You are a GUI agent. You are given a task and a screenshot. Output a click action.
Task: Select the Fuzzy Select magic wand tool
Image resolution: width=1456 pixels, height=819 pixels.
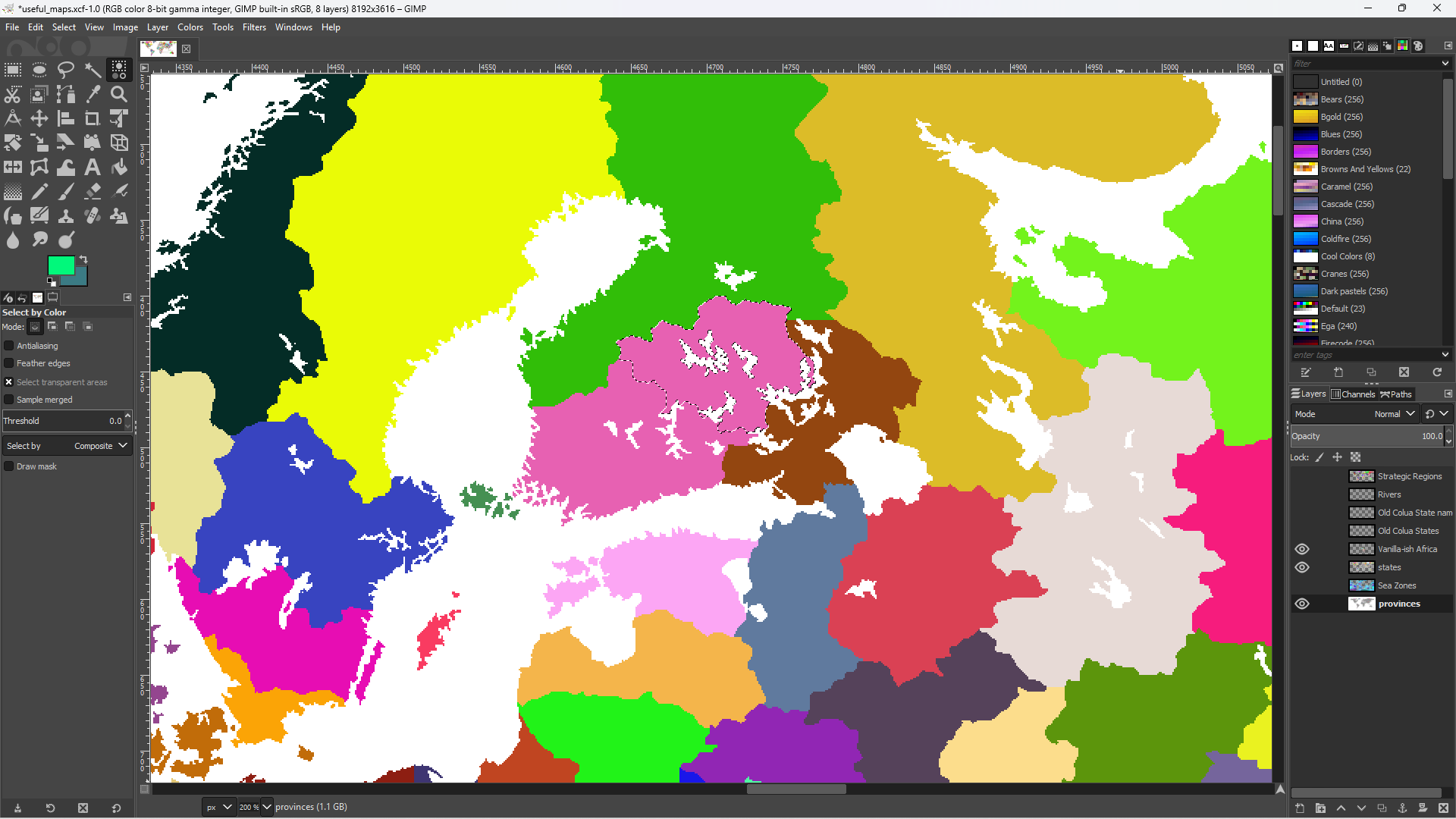93,71
